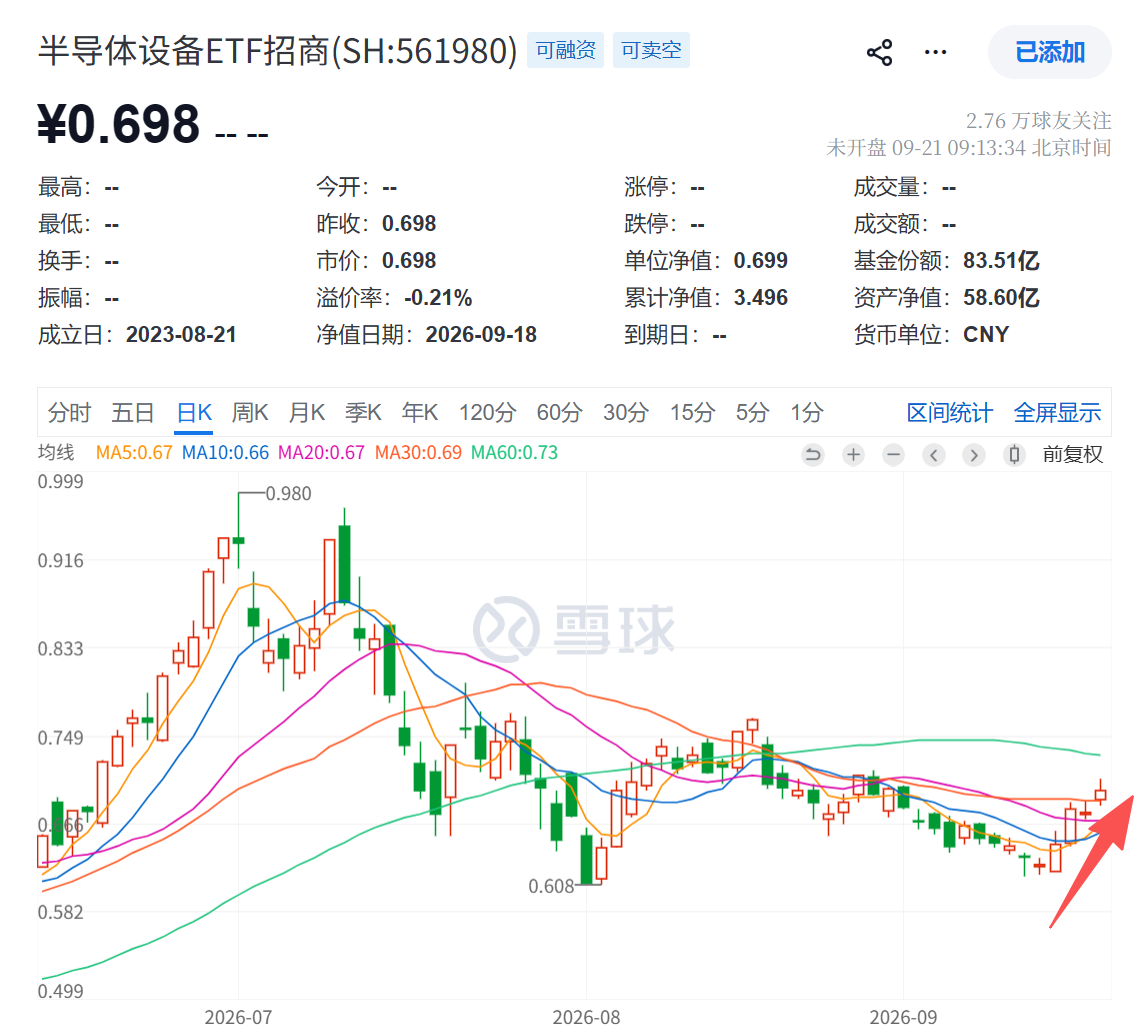Image resolution: width=1142 pixels, height=1032 pixels.
Task: Open 区间统计 range statistics
Action: point(950,413)
